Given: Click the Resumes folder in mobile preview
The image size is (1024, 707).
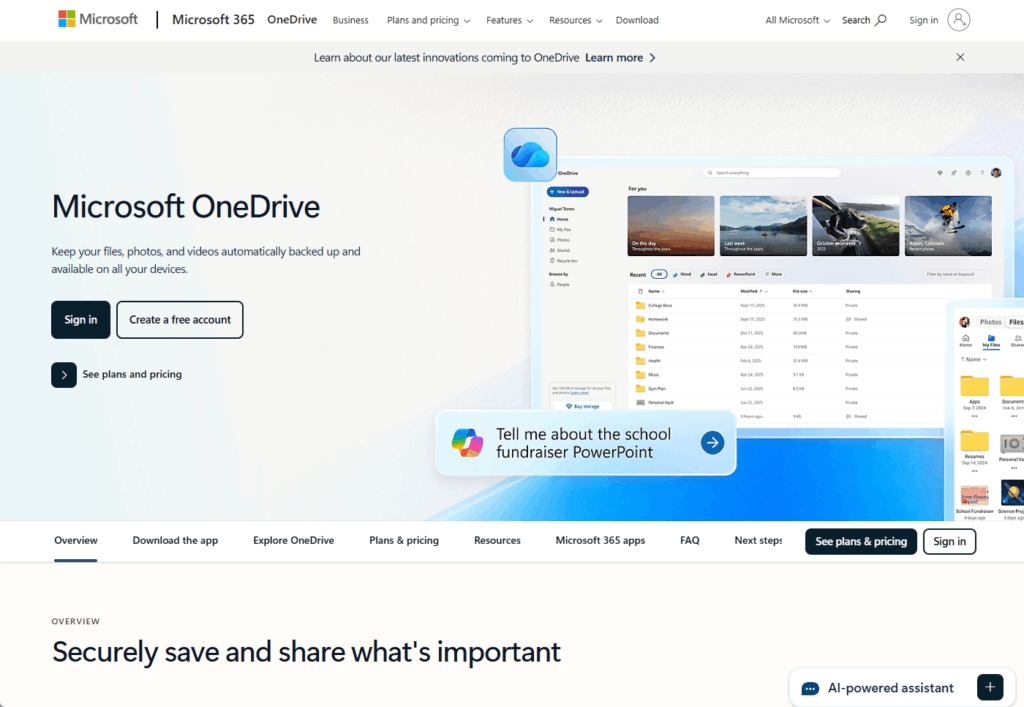Looking at the screenshot, I should [x=974, y=441].
